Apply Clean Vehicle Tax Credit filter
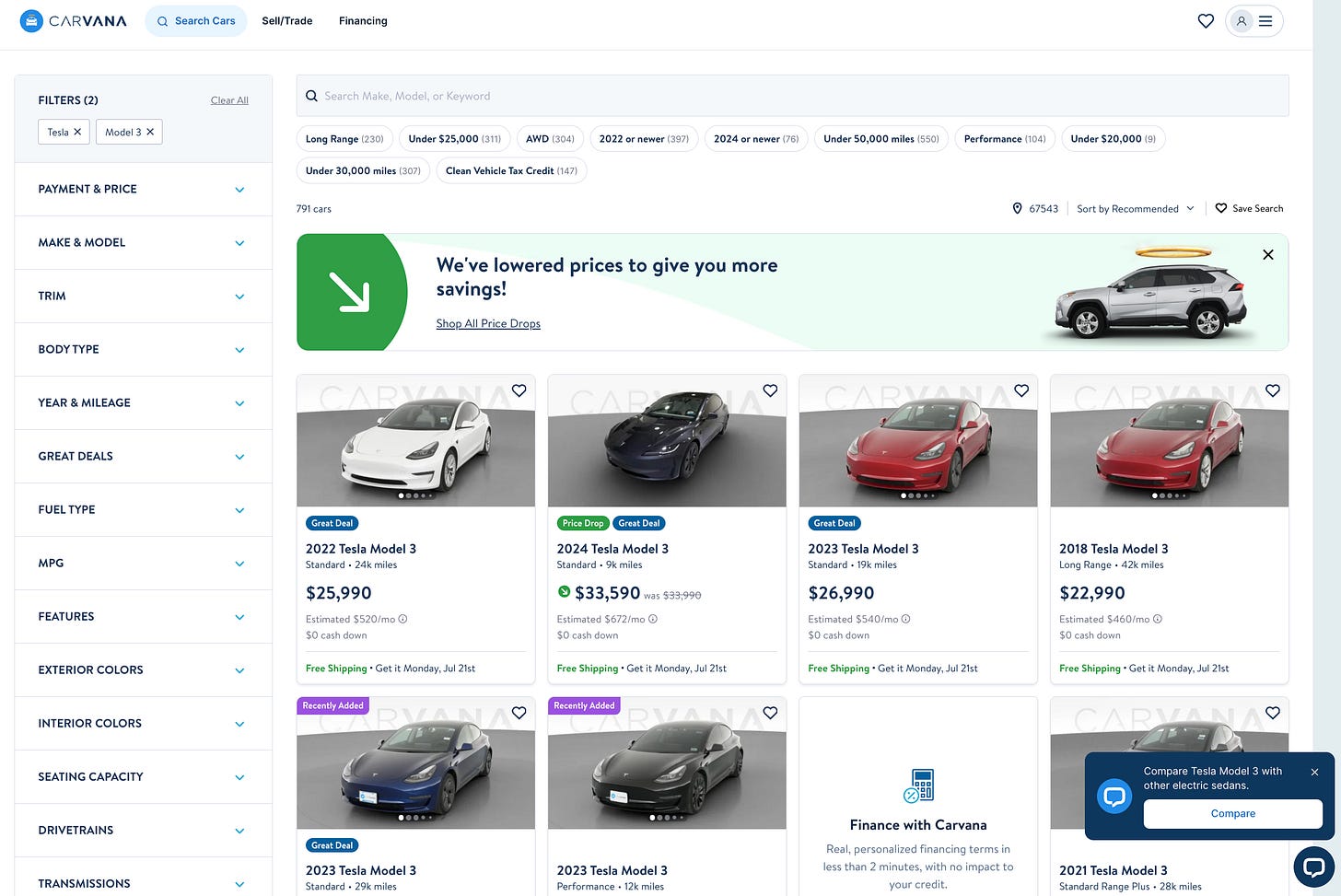The image size is (1341, 896). 511,171
